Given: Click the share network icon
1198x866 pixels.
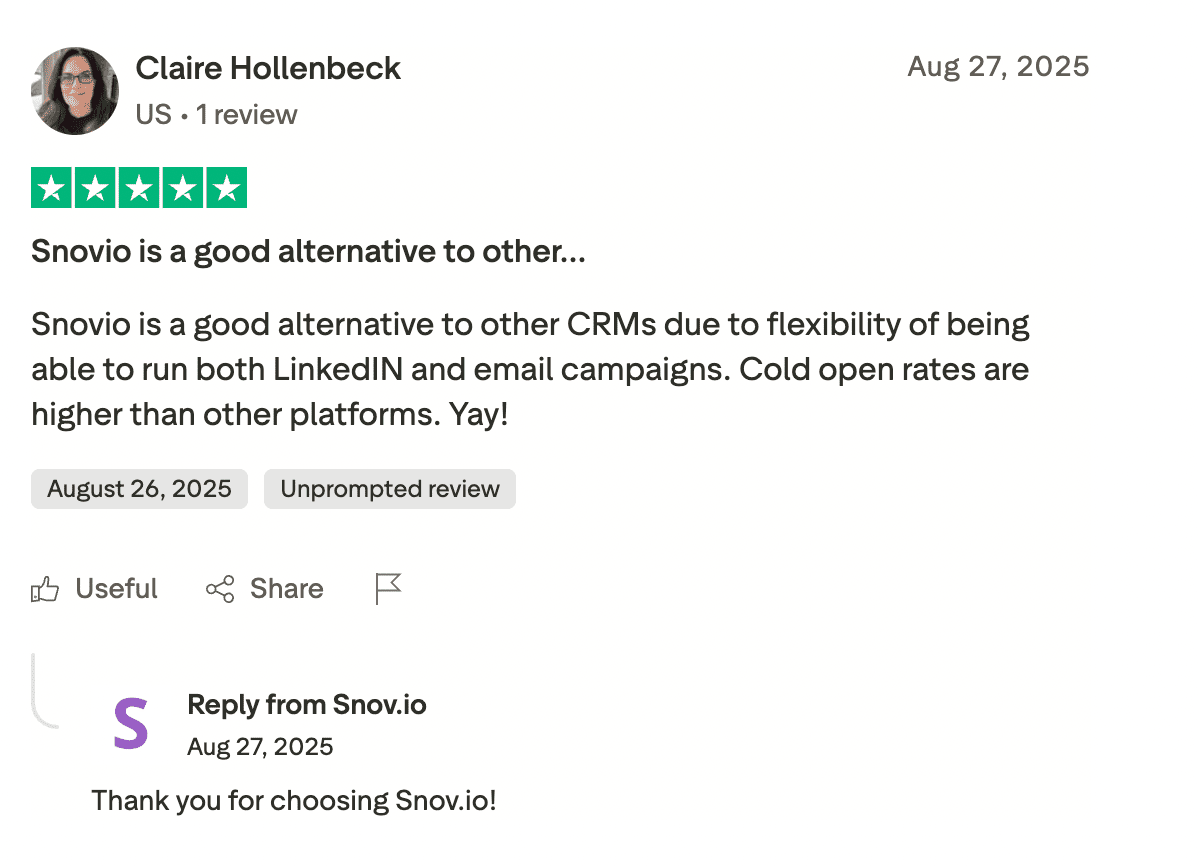Looking at the screenshot, I should click(x=220, y=589).
